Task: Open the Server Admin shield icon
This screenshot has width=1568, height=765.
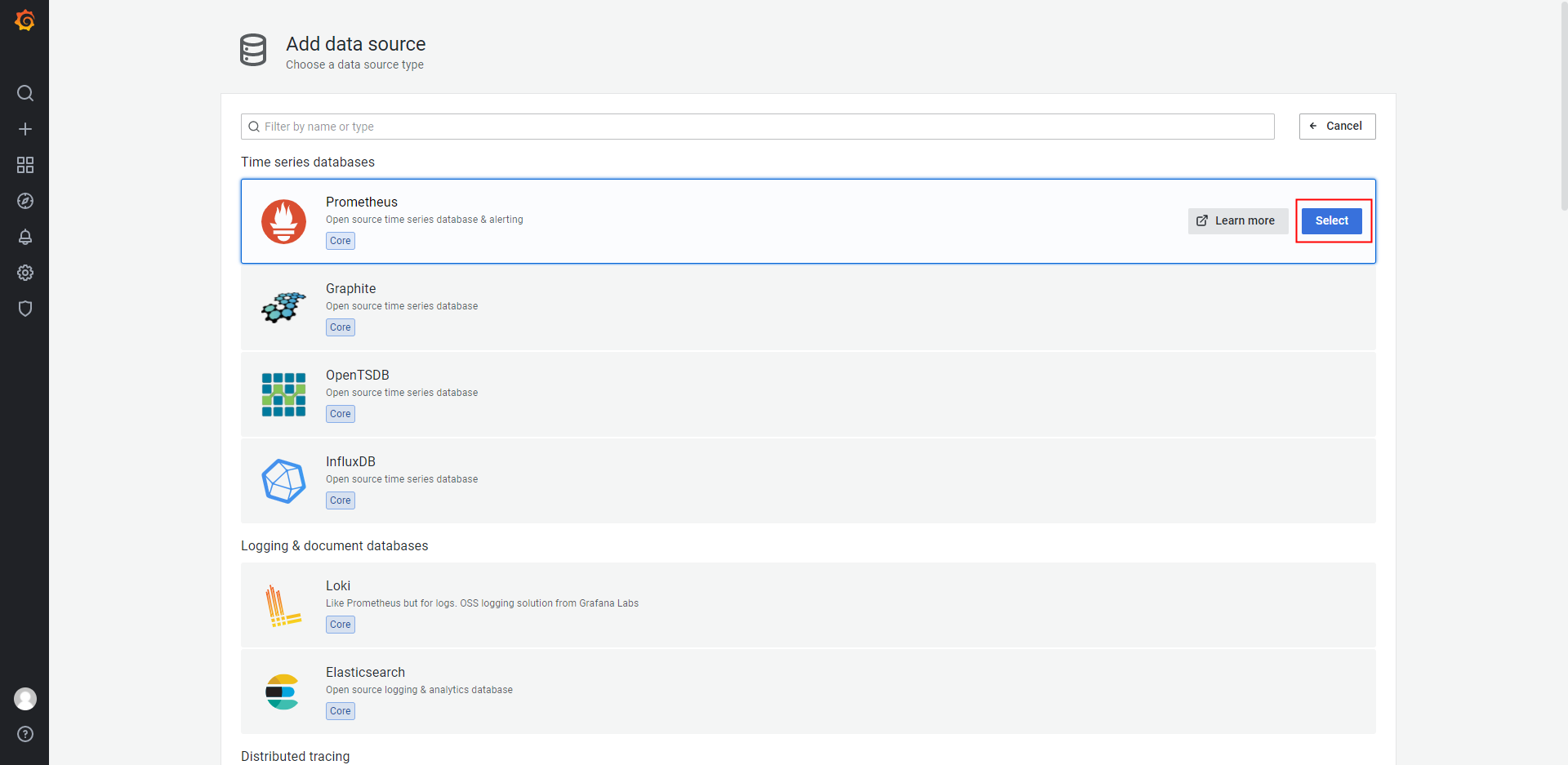Action: pyautogui.click(x=25, y=309)
